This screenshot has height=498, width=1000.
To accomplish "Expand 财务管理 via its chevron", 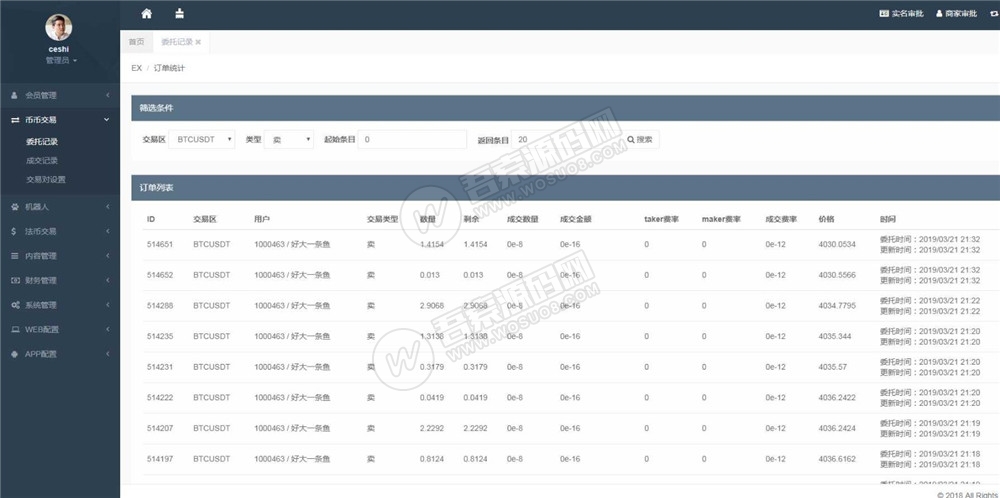I will coord(108,281).
